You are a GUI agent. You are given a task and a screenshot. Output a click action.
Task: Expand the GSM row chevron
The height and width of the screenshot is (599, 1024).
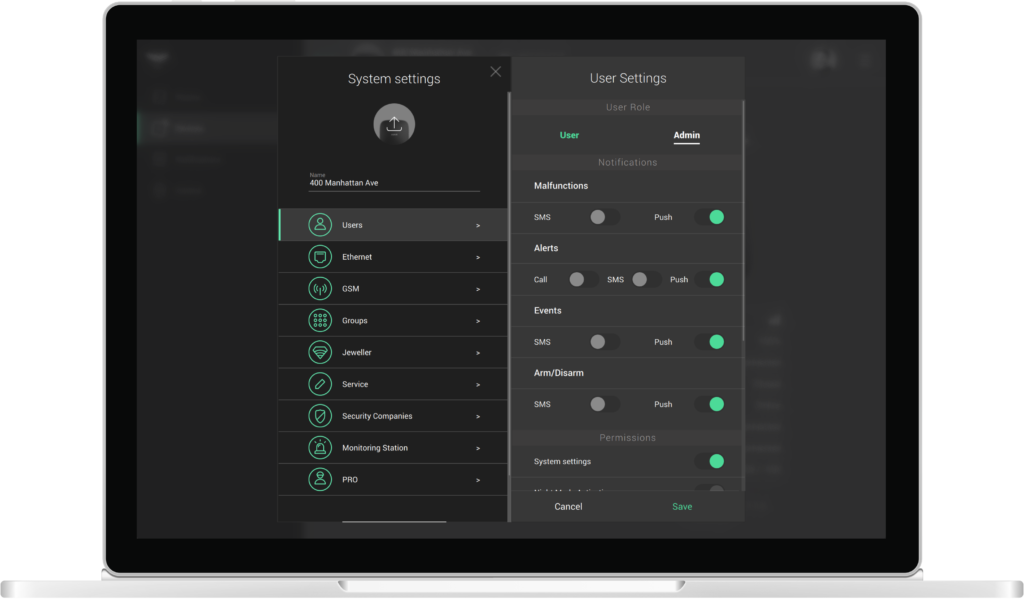pos(478,289)
